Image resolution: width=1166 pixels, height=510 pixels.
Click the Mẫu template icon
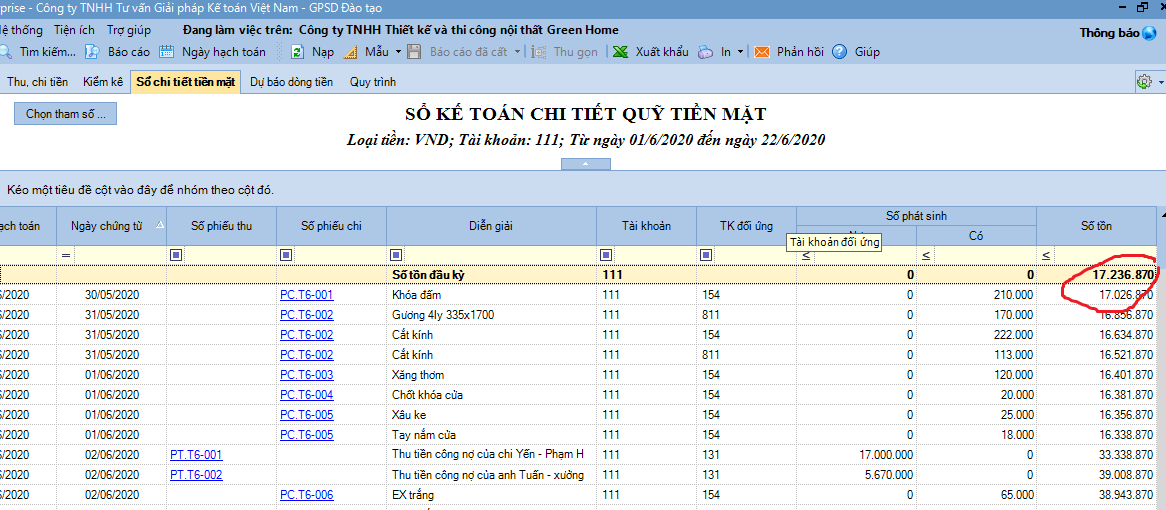(x=350, y=51)
